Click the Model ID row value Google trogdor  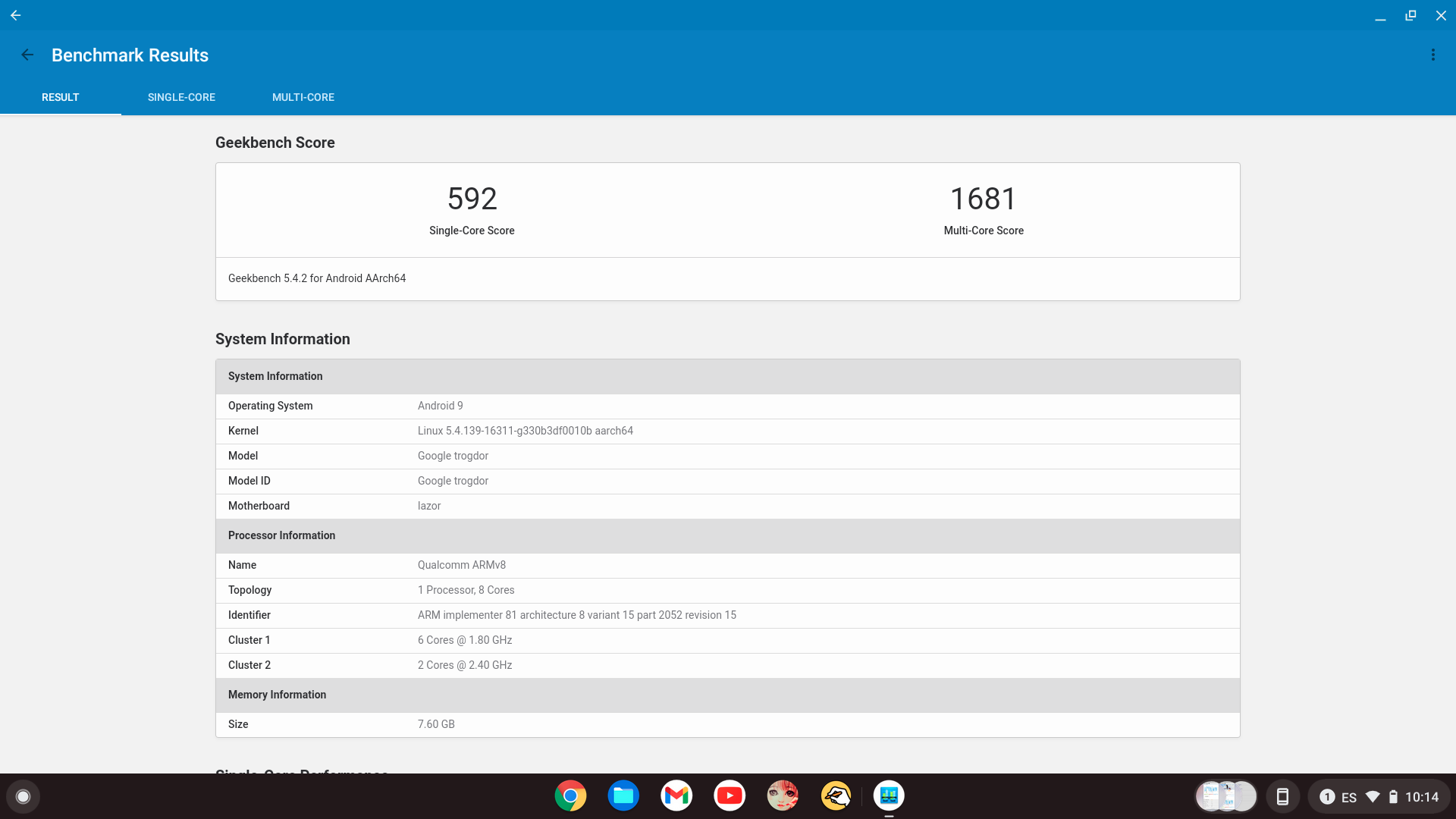tap(453, 481)
